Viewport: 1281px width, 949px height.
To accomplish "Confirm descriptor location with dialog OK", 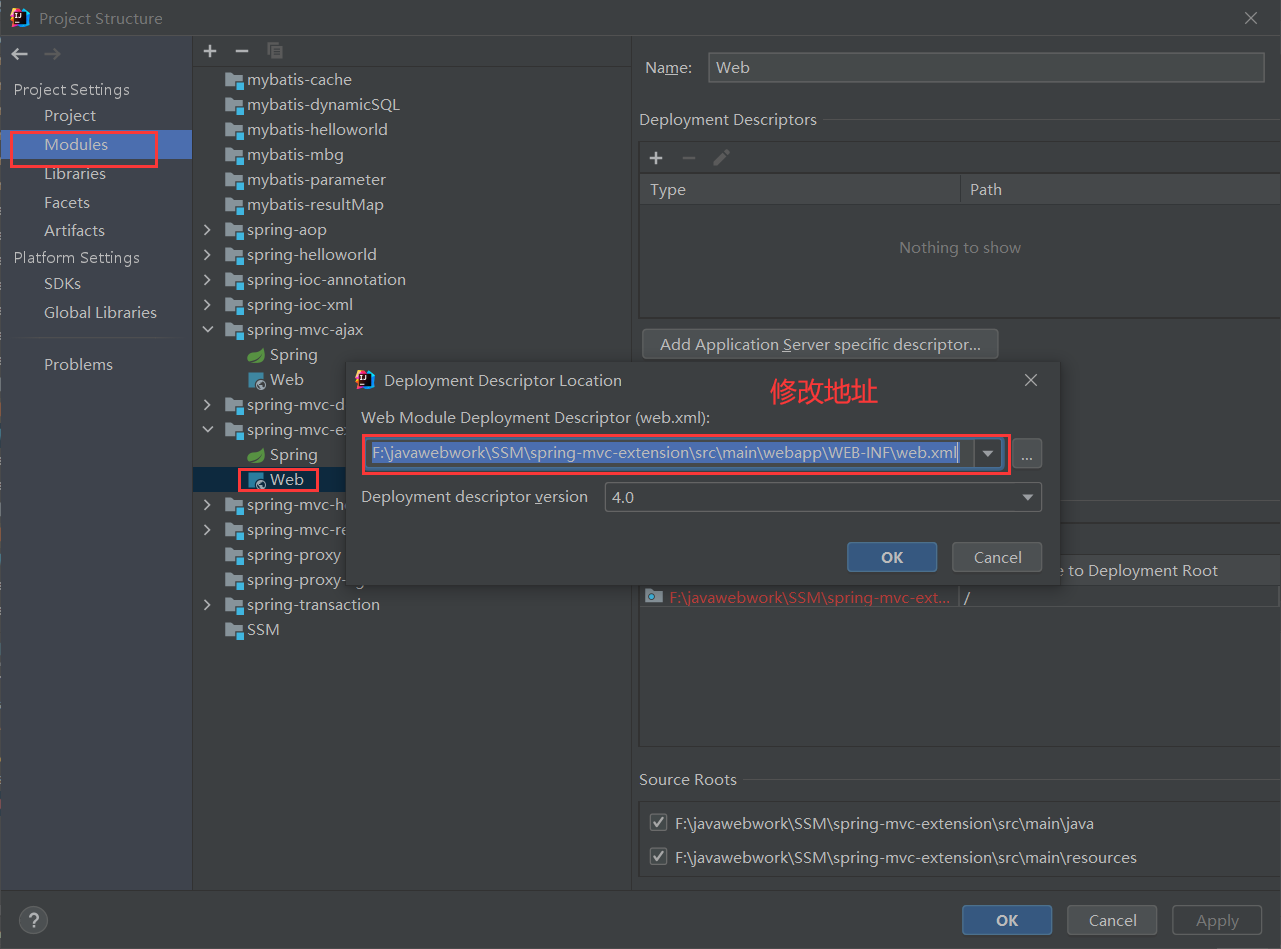I will pos(892,557).
